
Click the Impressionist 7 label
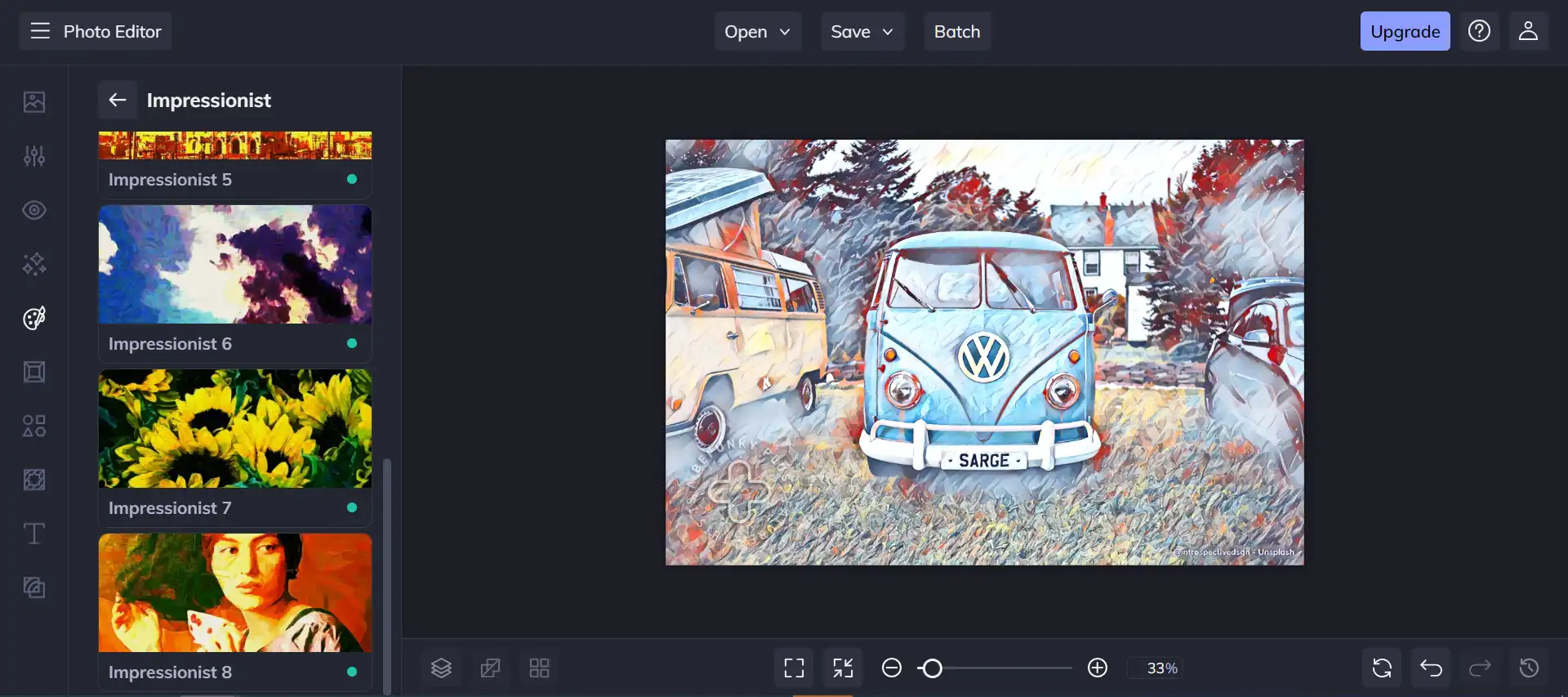[x=170, y=507]
